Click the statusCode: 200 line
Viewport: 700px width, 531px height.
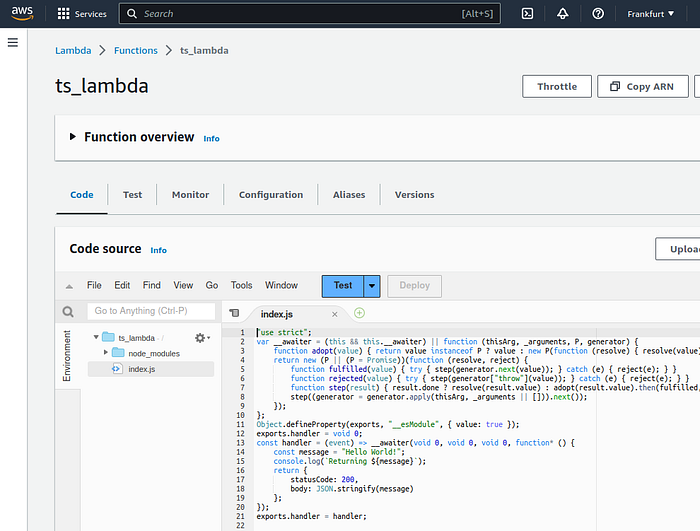coord(324,480)
